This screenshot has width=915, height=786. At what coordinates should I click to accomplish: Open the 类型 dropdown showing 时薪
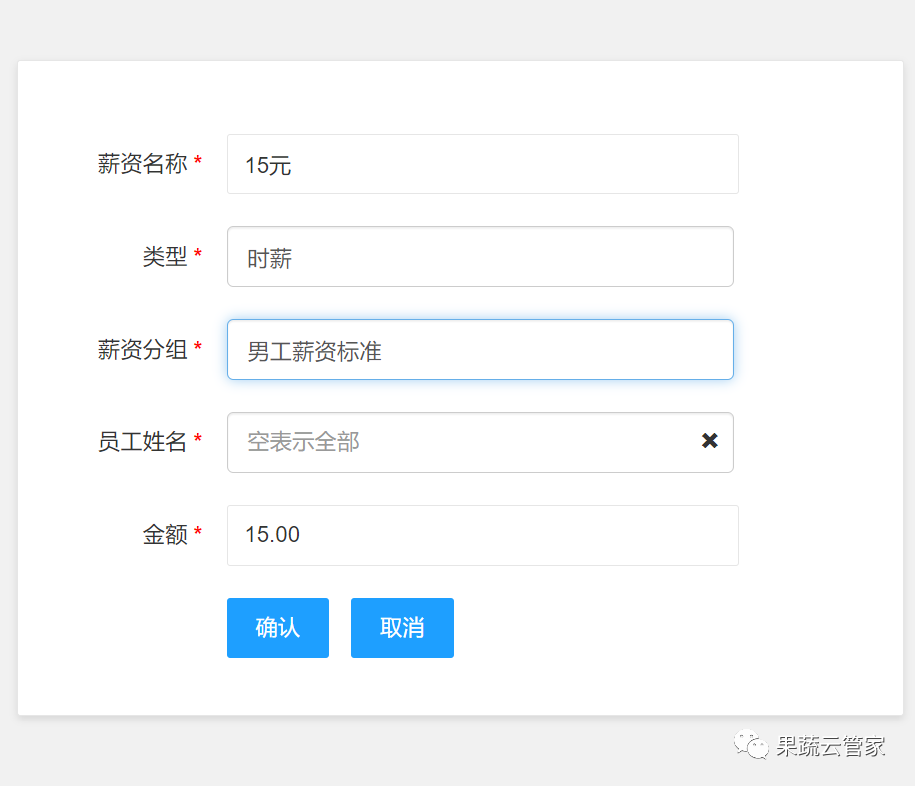coord(480,257)
